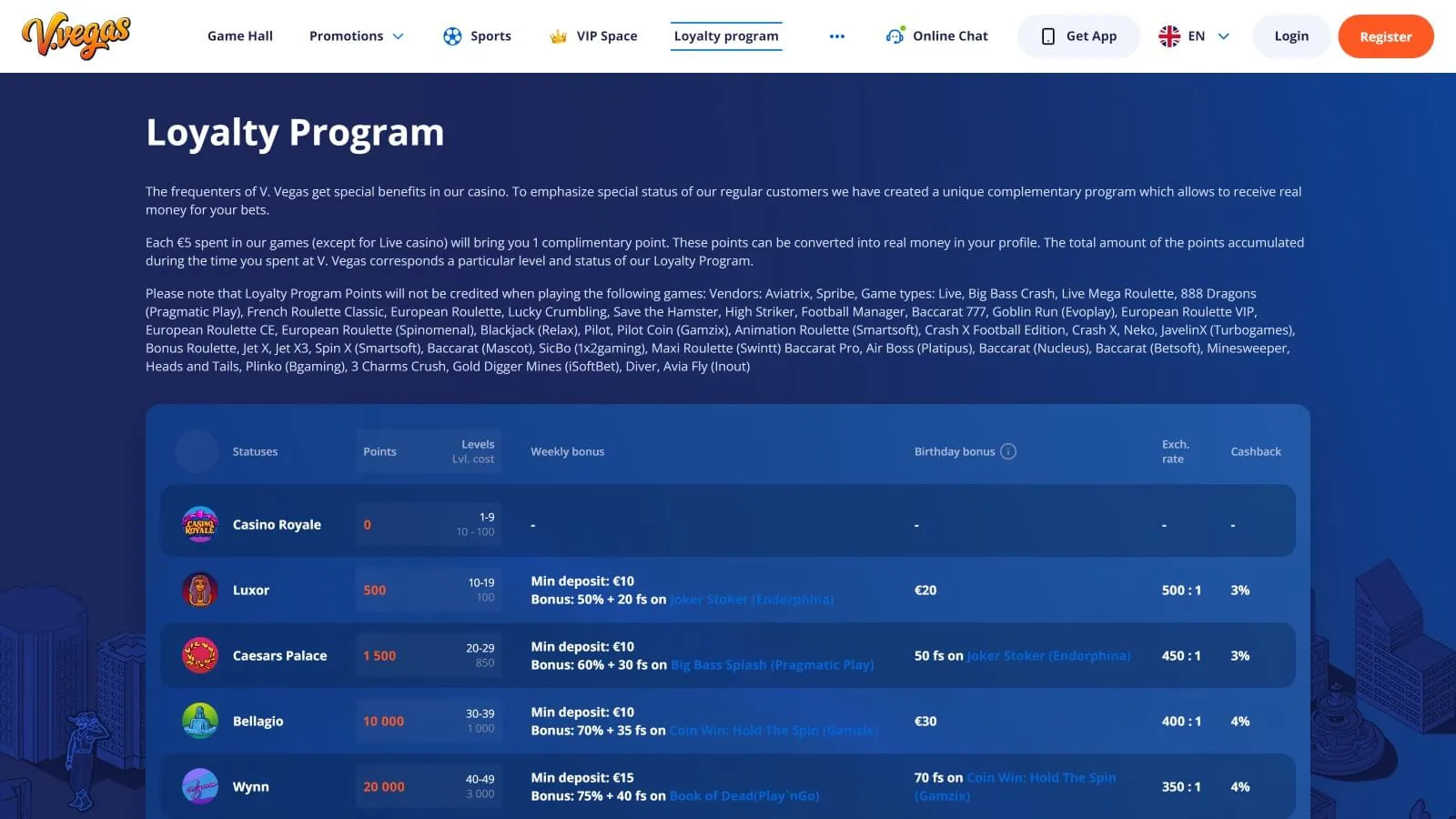Click the Login button
The height and width of the screenshot is (819, 1456).
pos(1291,36)
